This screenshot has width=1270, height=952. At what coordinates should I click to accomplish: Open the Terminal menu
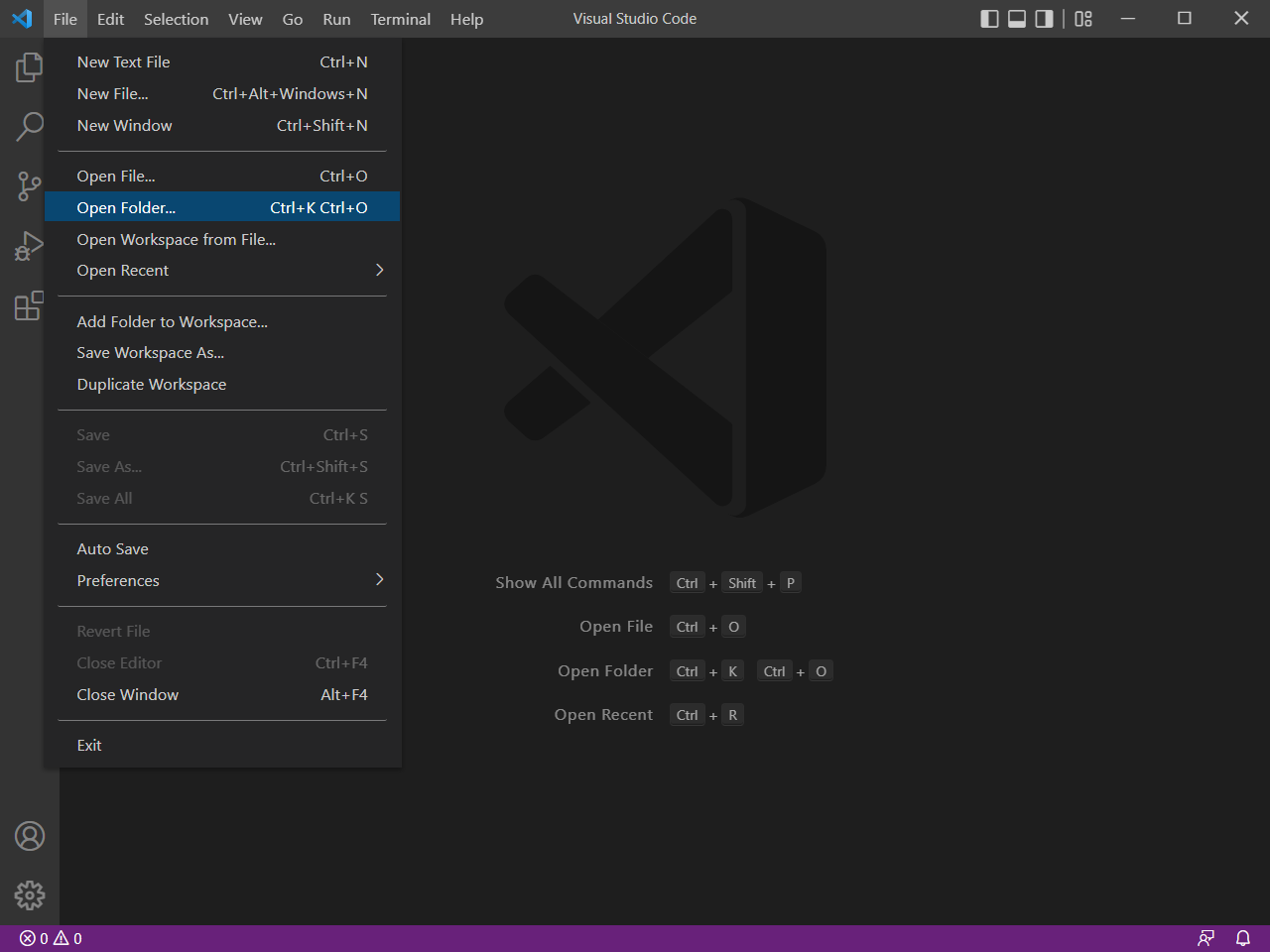click(x=401, y=19)
